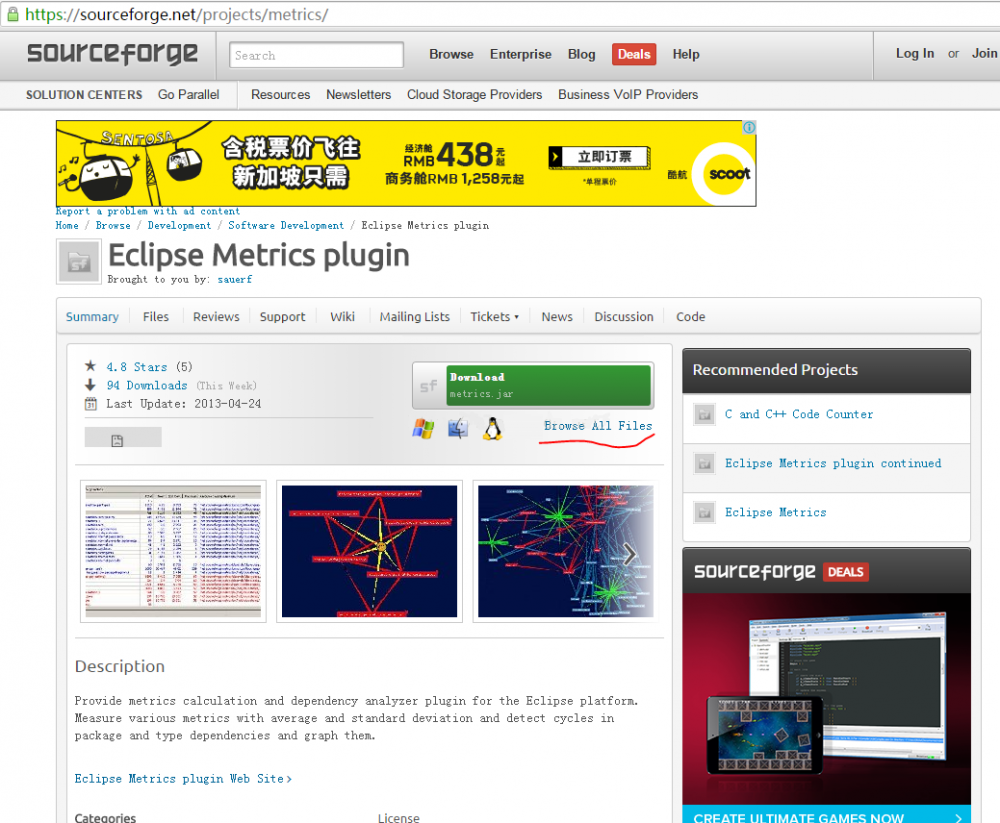Viewport: 1000px width, 823px height.
Task: Expand the Tickets dropdown menu
Action: [x=494, y=316]
